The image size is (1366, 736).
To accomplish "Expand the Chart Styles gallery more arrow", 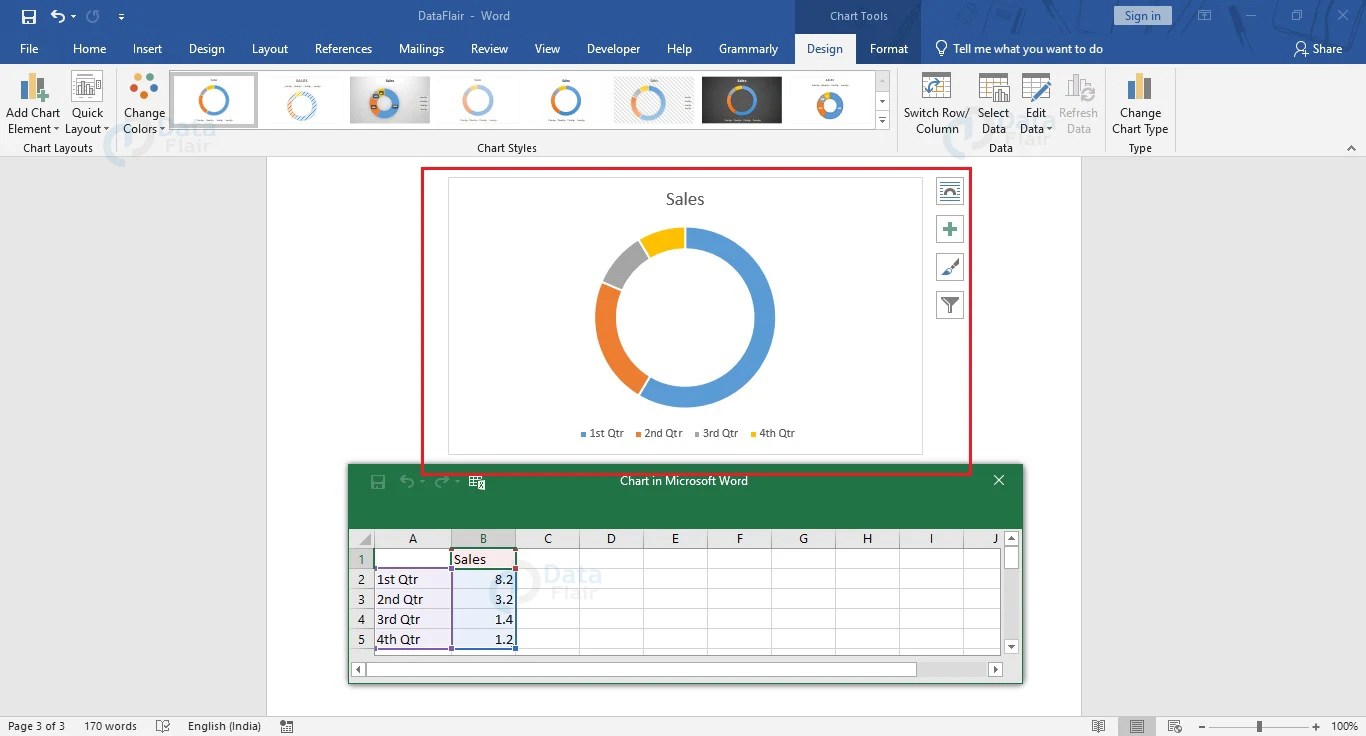I will 881,120.
